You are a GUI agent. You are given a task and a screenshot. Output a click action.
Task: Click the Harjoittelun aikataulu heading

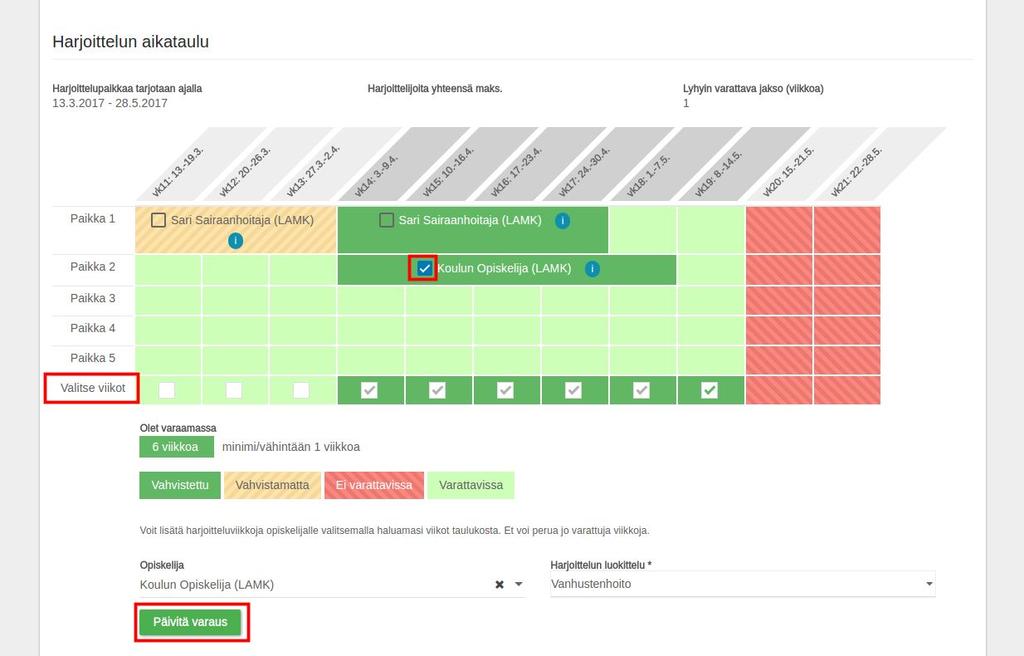pyautogui.click(x=131, y=42)
